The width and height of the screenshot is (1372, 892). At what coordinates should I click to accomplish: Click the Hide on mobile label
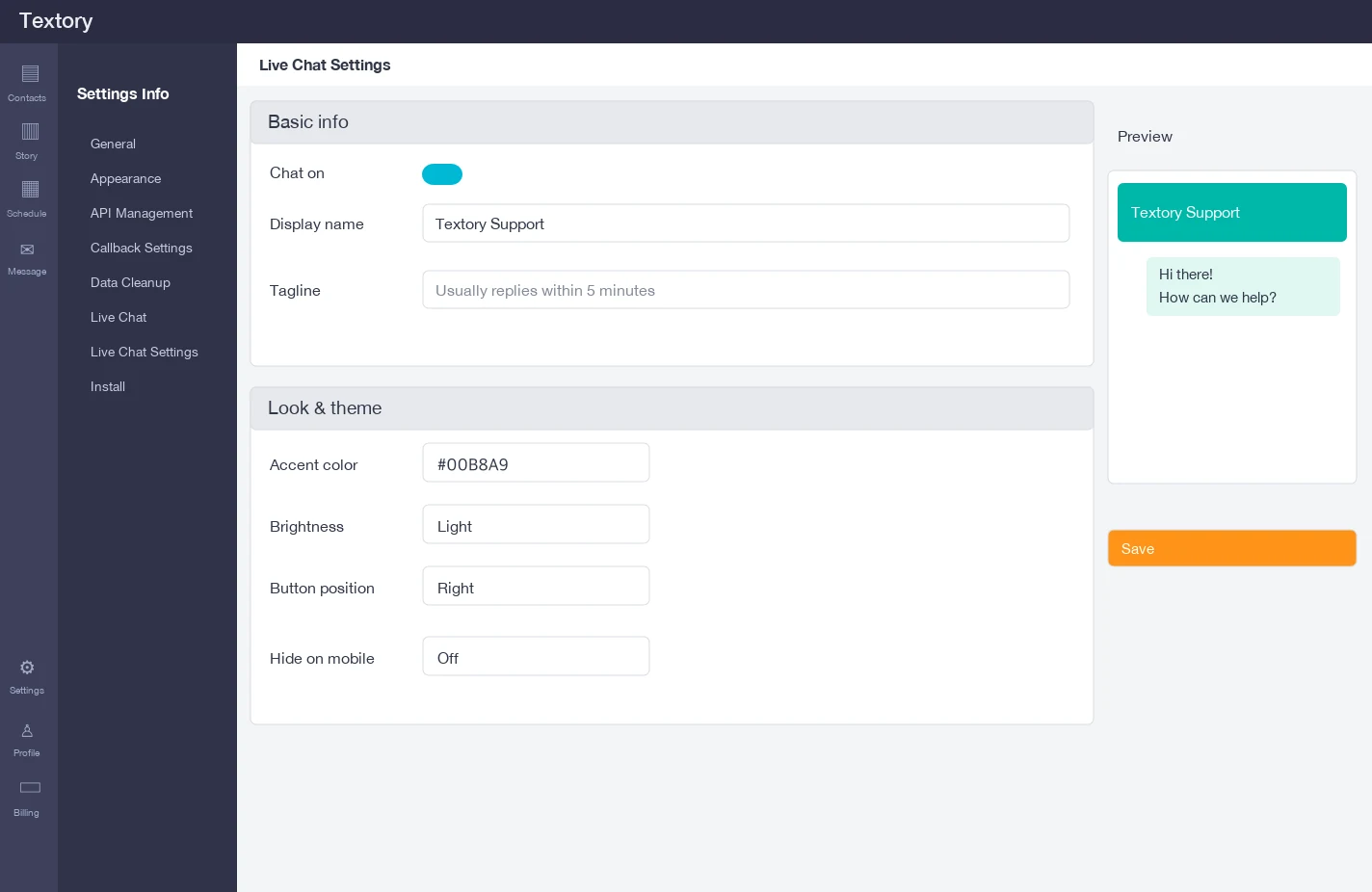point(322,659)
